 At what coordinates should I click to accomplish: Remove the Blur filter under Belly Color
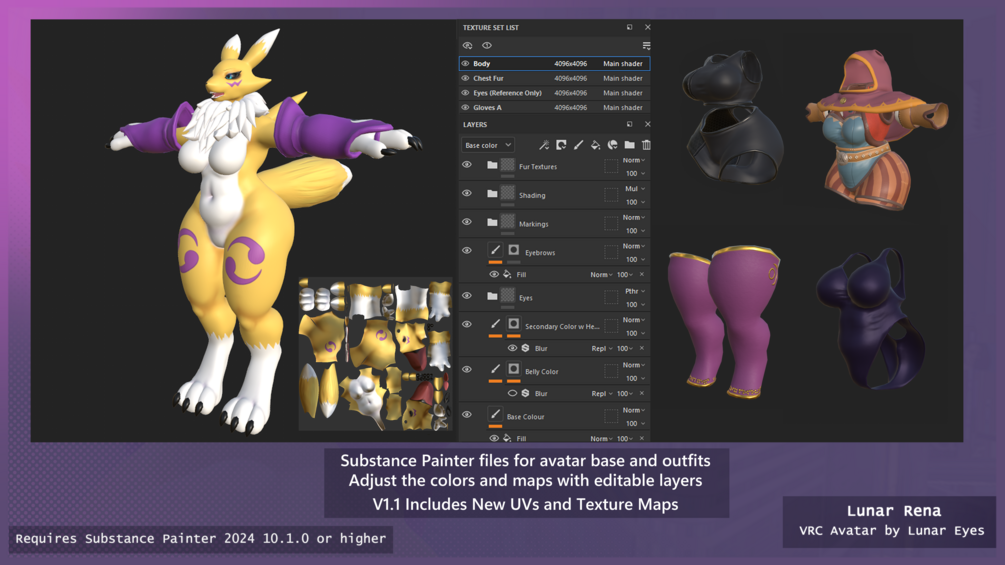[x=642, y=393]
